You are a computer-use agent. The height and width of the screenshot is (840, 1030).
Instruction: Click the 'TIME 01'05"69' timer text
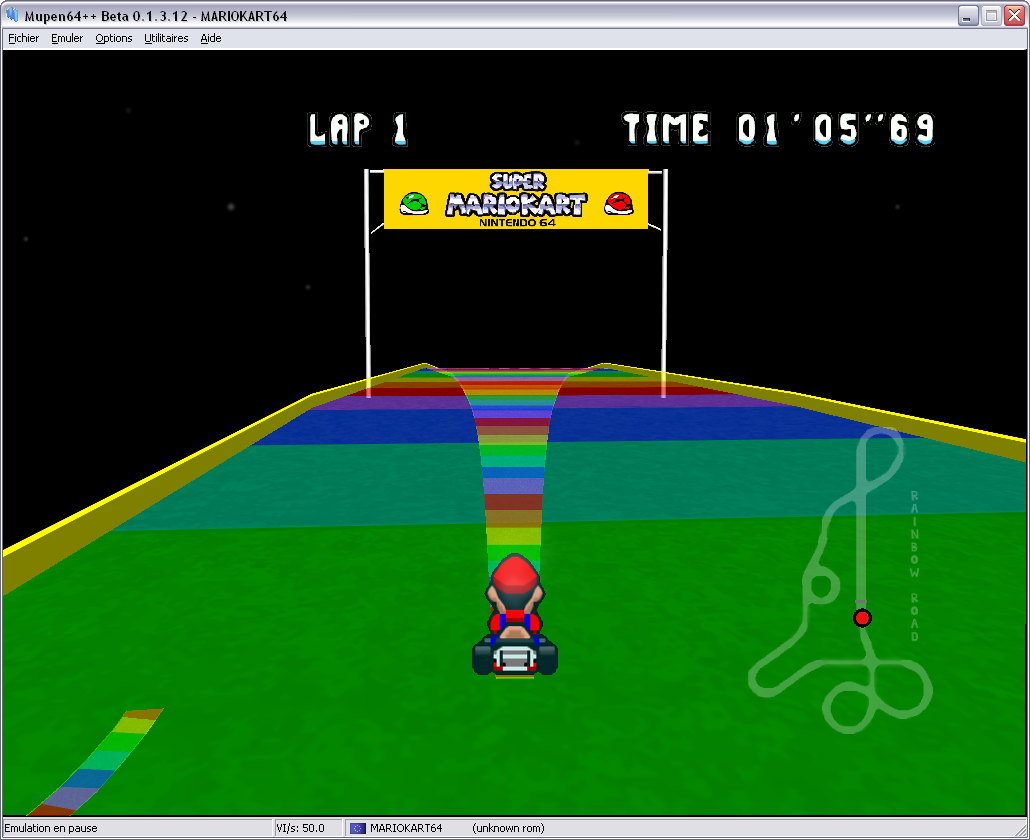(x=778, y=129)
